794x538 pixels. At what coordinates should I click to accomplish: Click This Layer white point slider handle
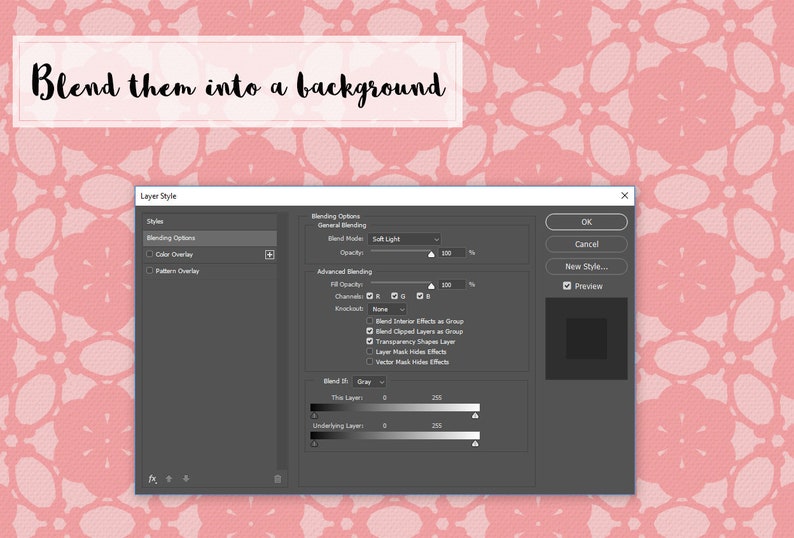475,415
